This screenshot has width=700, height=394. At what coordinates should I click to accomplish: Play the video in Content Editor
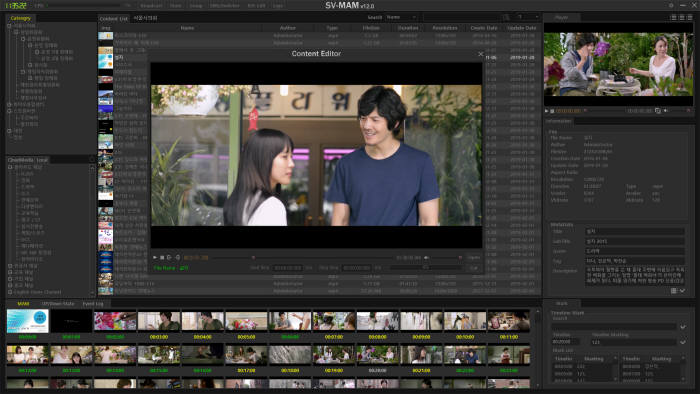tap(155, 257)
